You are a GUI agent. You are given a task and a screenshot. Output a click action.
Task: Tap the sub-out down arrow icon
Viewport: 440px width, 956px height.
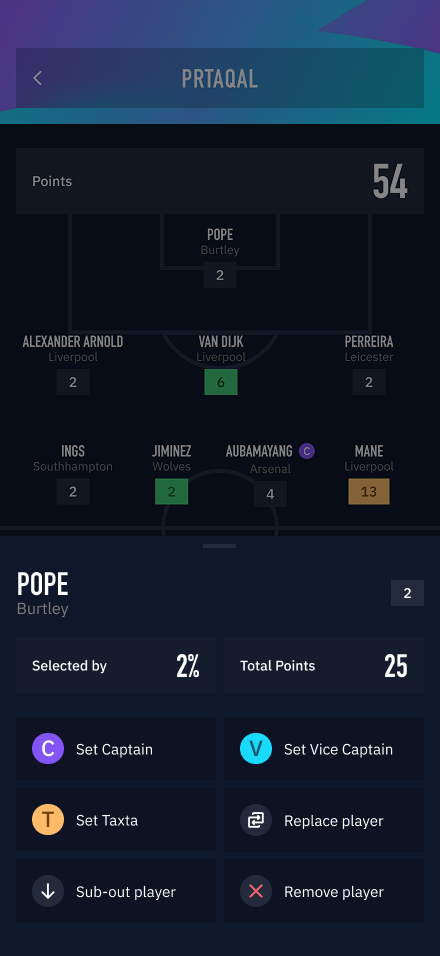(48, 891)
